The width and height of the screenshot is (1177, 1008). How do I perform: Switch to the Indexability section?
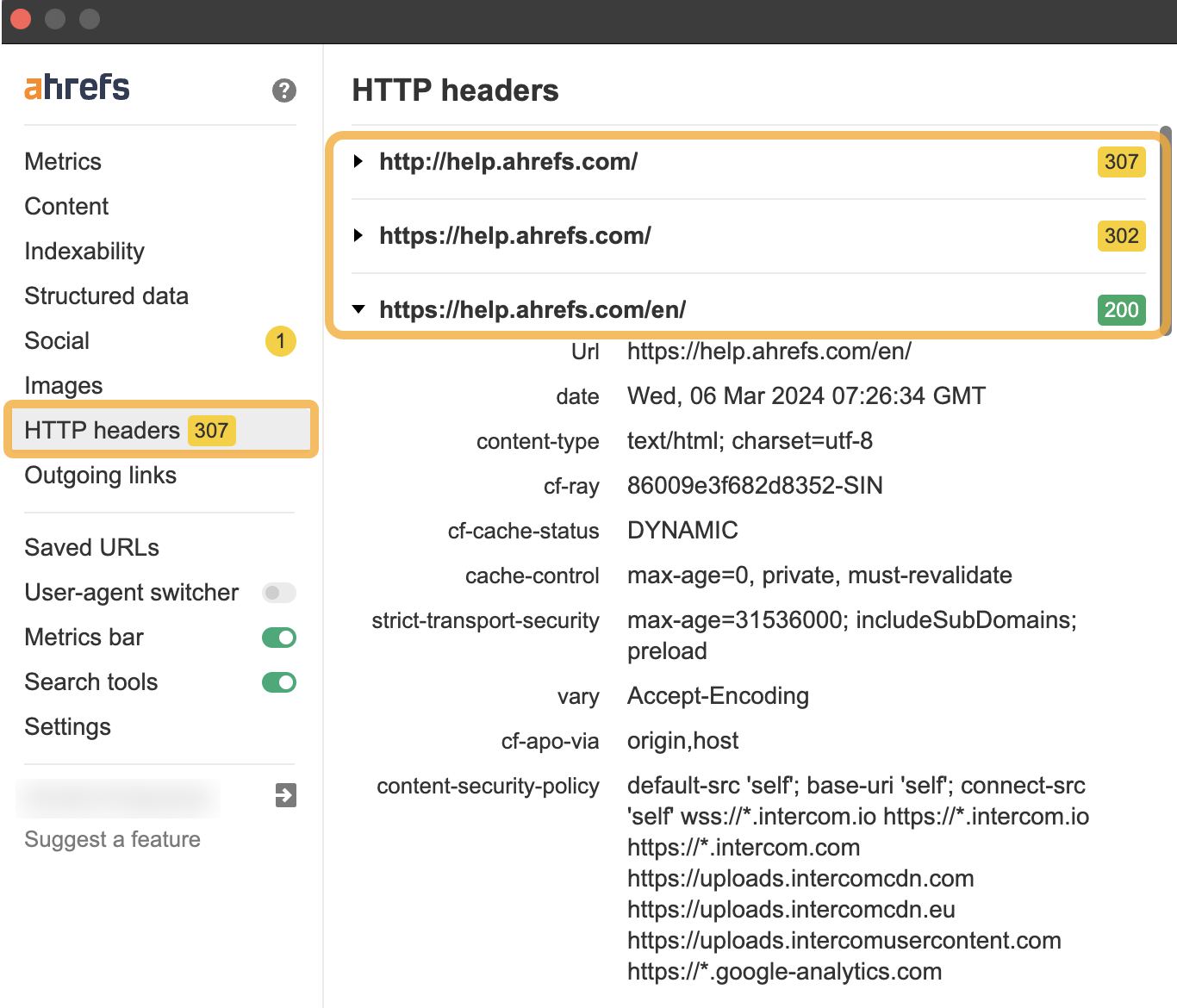[84, 251]
